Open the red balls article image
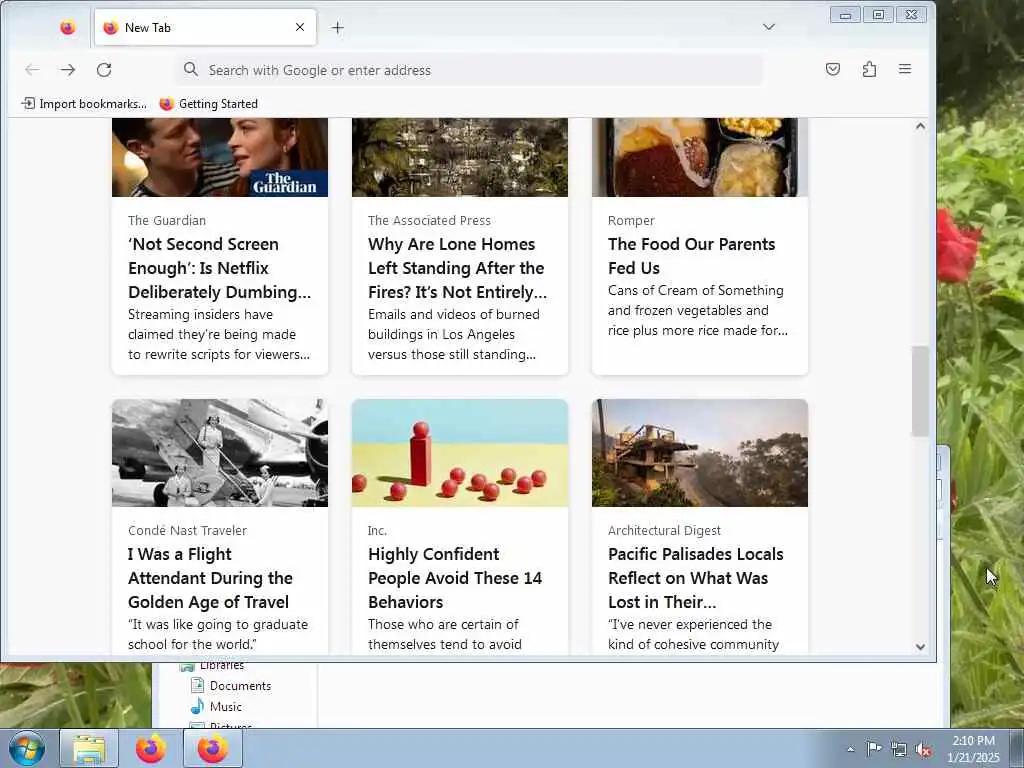1024x768 pixels. point(460,453)
